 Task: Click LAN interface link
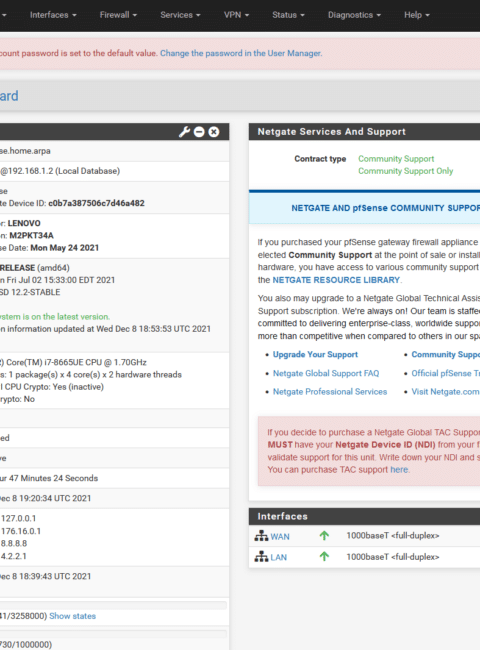(279, 557)
